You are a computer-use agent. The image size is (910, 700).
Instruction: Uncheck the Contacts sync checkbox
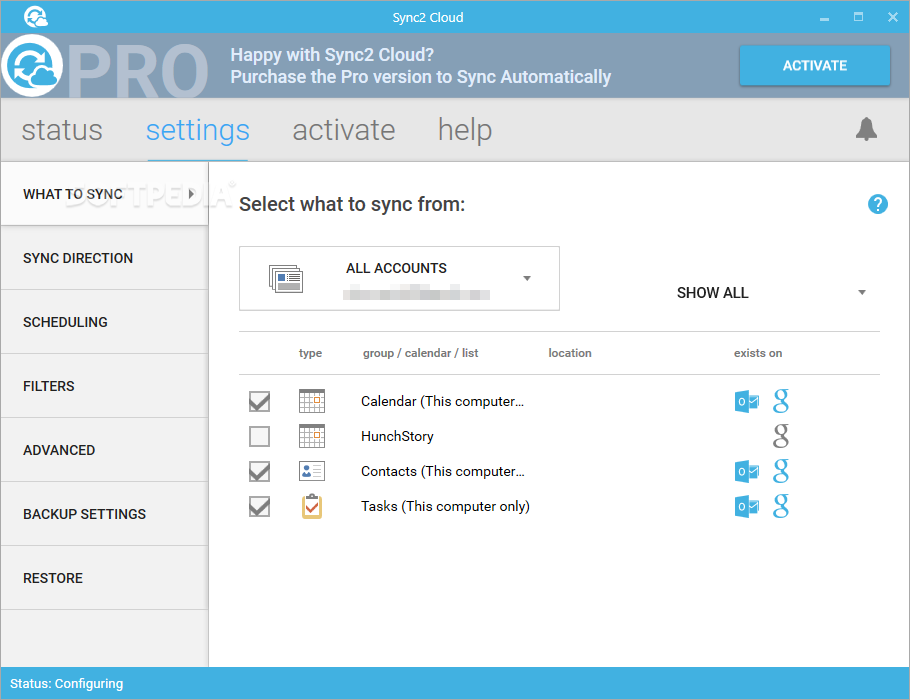point(259,471)
